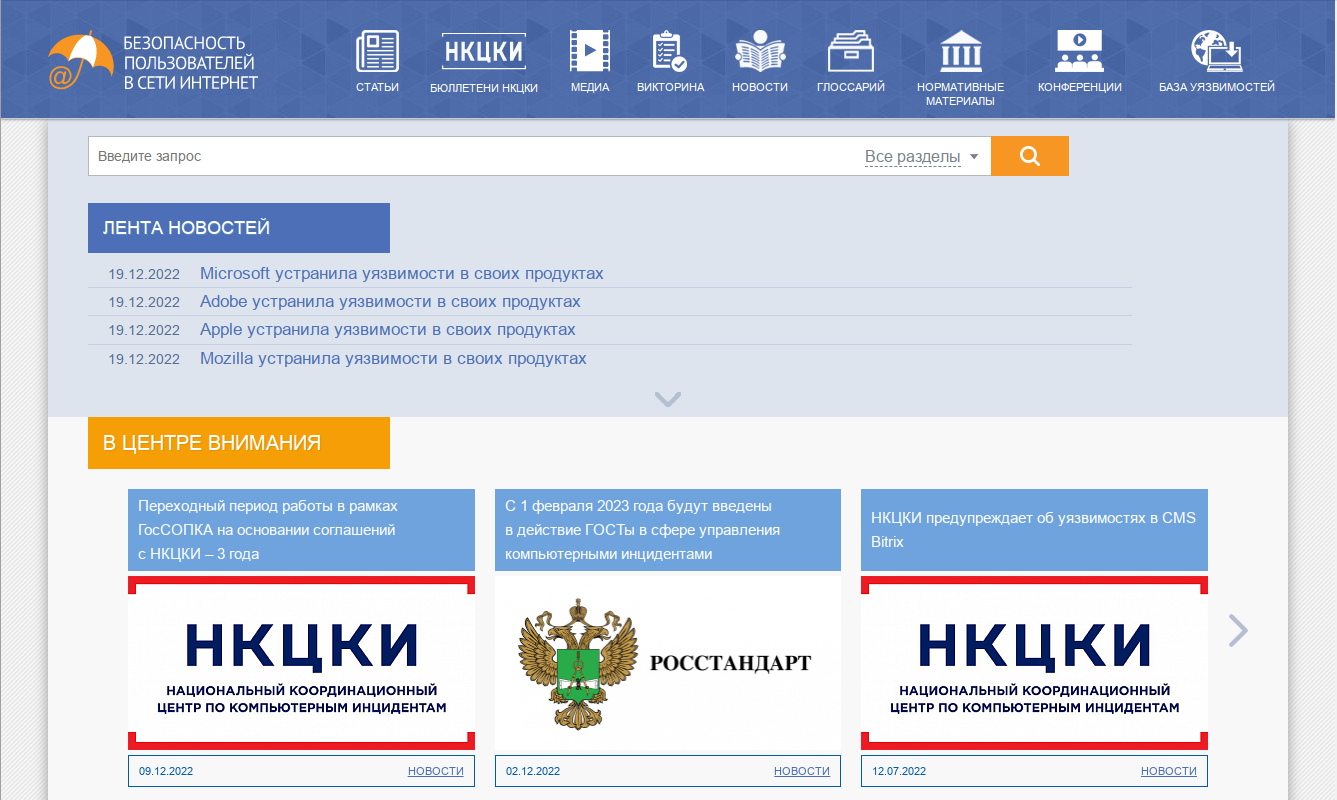
Task: Click the Введите запрос search field
Action: (x=470, y=156)
